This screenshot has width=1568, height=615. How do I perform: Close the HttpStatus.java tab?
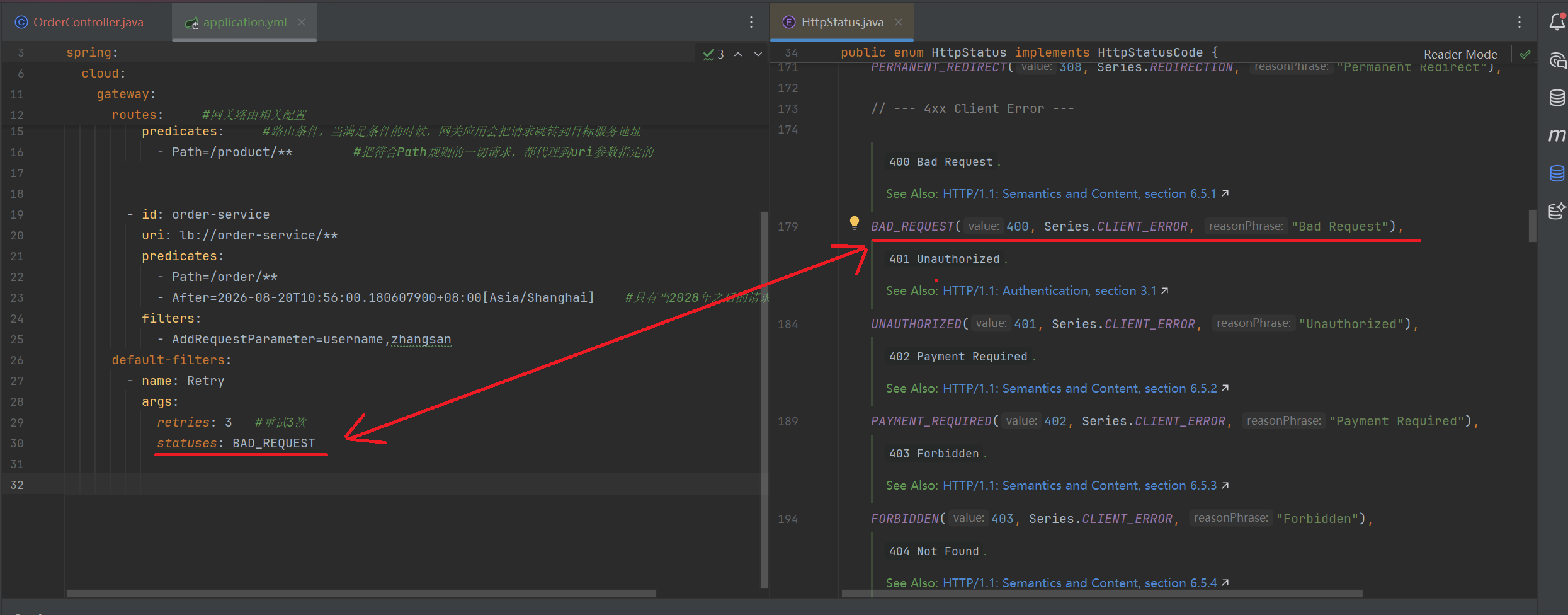click(899, 22)
